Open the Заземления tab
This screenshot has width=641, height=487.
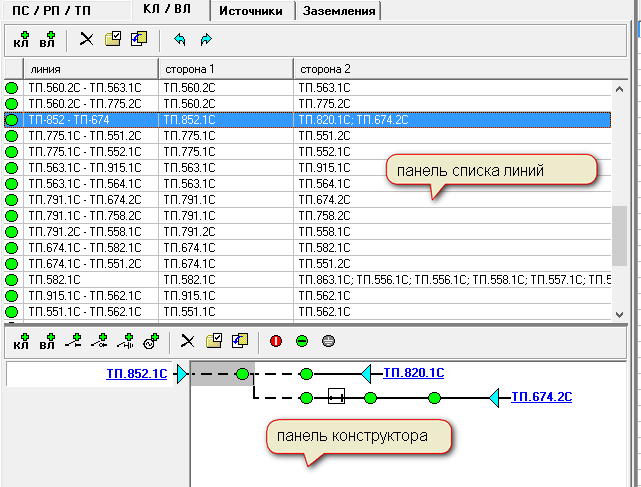pos(340,11)
